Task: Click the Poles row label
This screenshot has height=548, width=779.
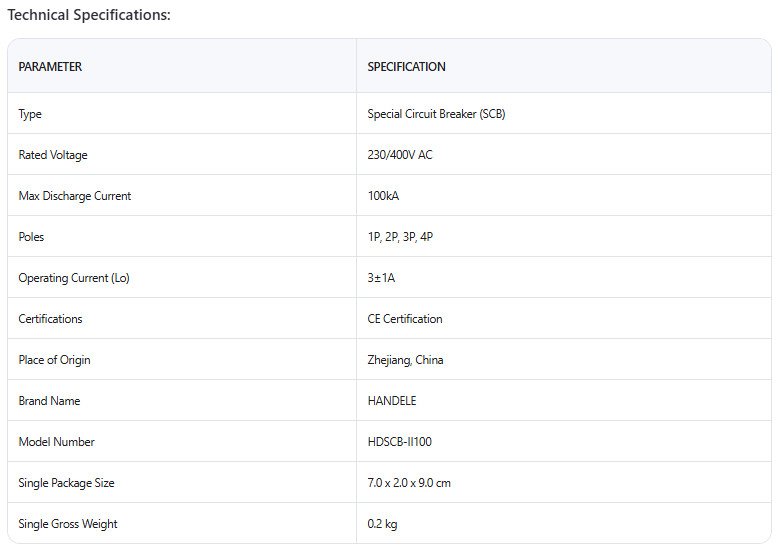Action: 31,237
